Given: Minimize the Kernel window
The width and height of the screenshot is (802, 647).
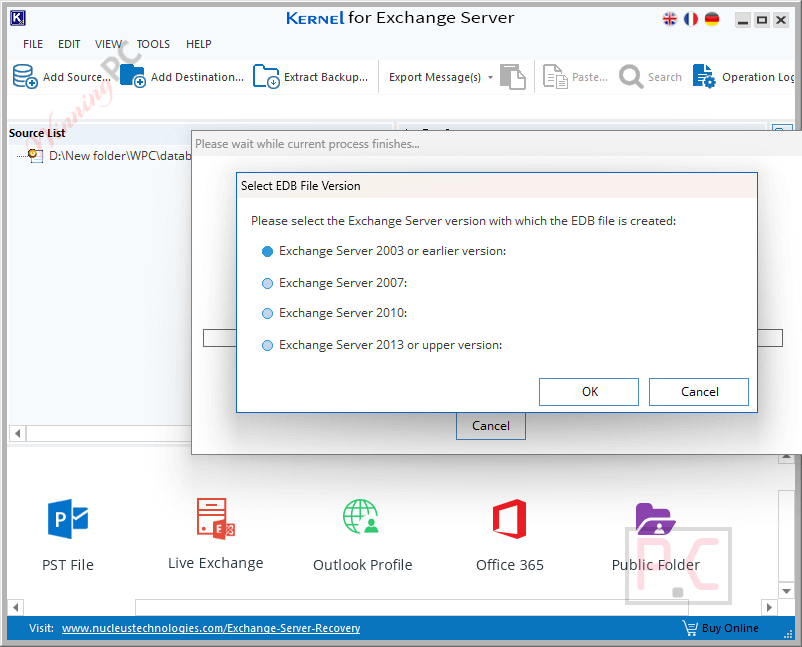Looking at the screenshot, I should coord(743,20).
